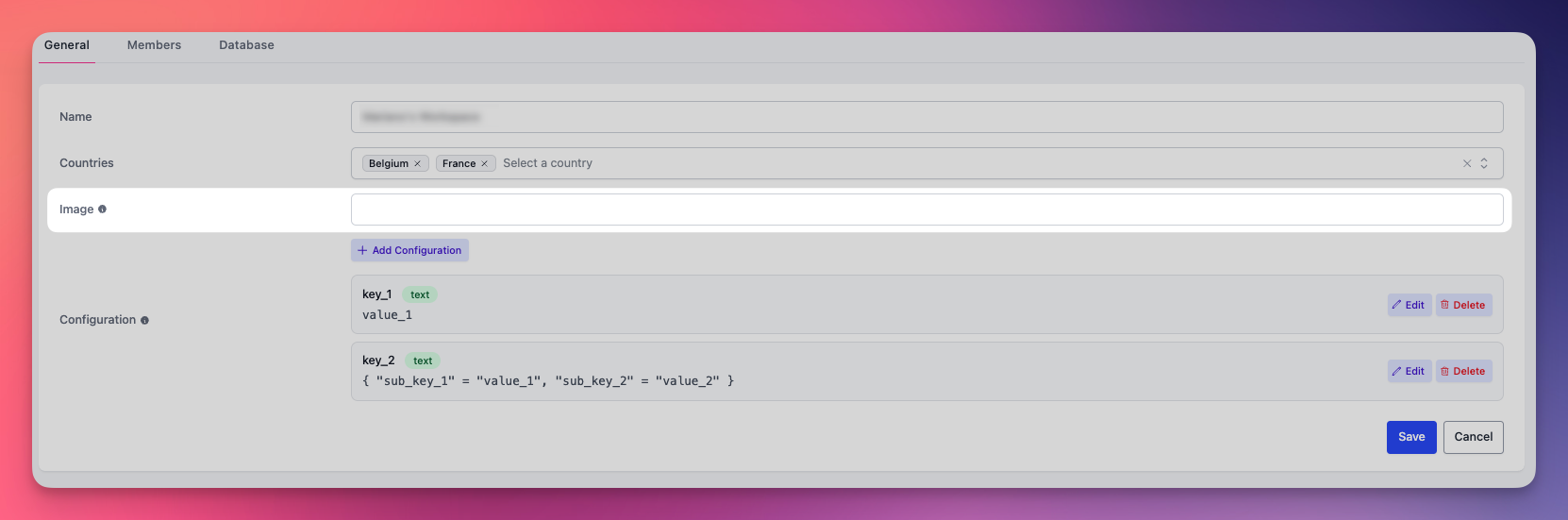The width and height of the screenshot is (1568, 520).
Task: Click the text badge next to key_1
Action: coord(420,295)
